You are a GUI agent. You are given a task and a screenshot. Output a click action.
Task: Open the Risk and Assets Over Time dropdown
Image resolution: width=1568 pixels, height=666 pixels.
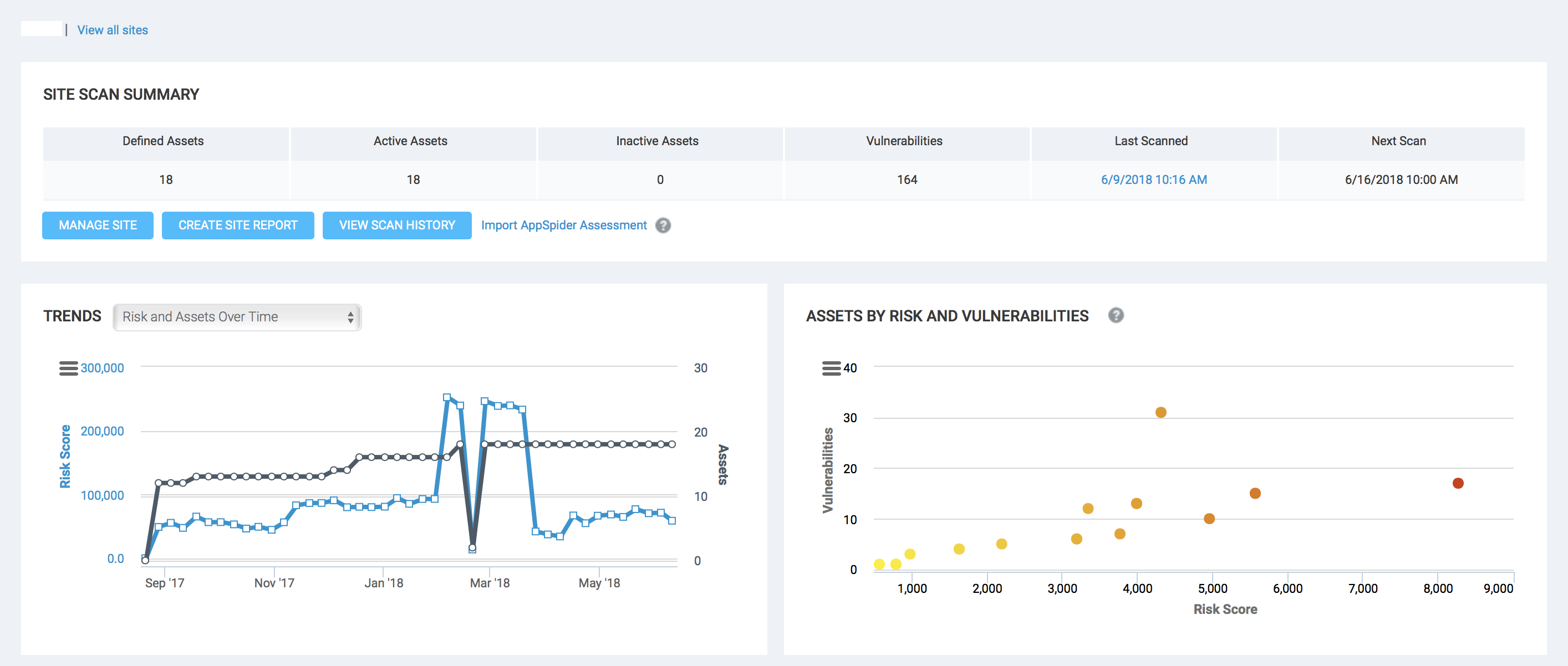(x=237, y=317)
